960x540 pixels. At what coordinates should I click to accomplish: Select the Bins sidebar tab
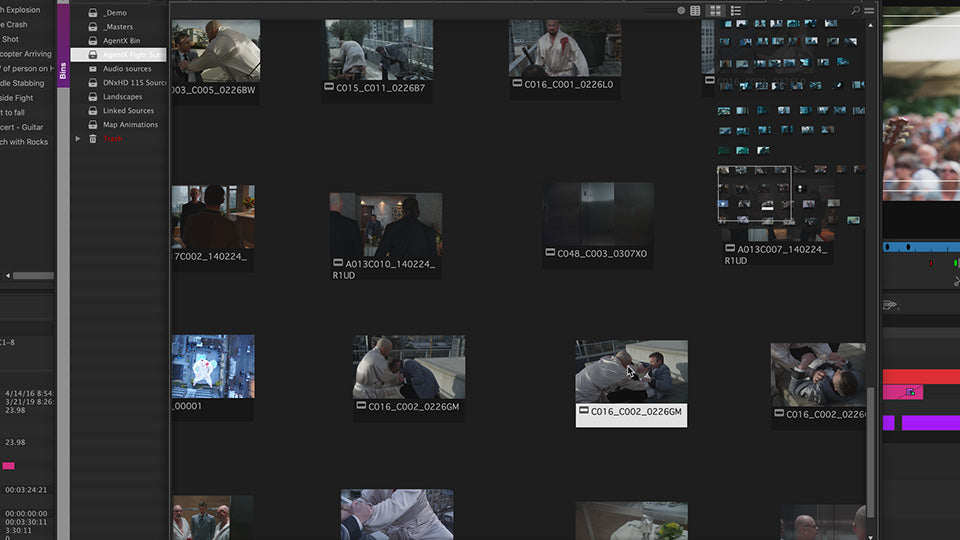click(63, 70)
